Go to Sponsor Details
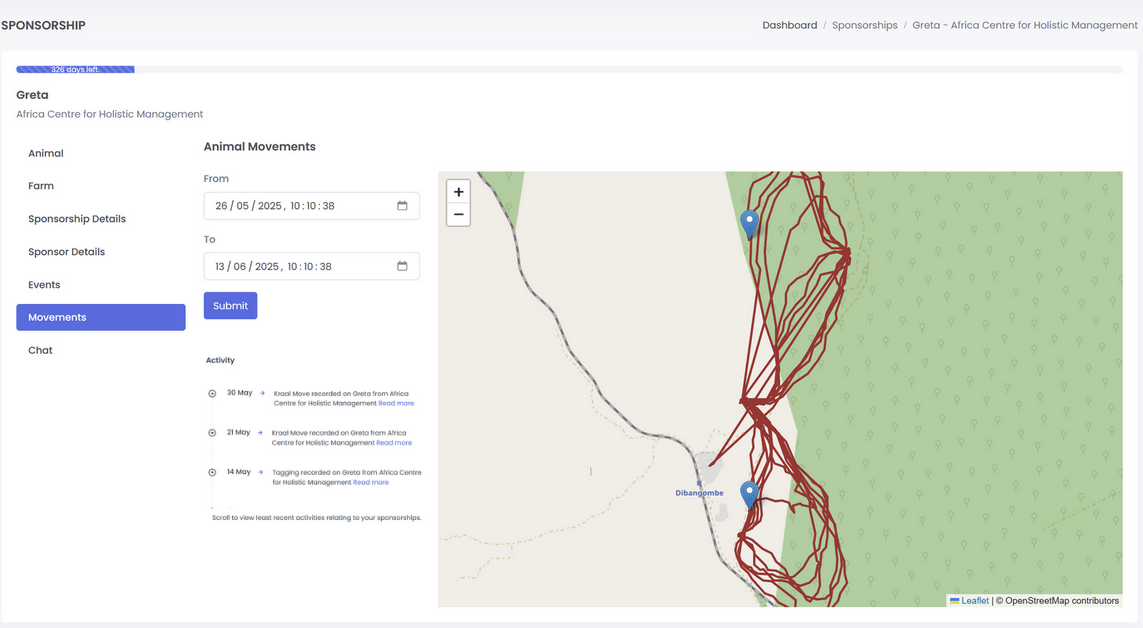This screenshot has width=1143, height=628. click(101, 251)
